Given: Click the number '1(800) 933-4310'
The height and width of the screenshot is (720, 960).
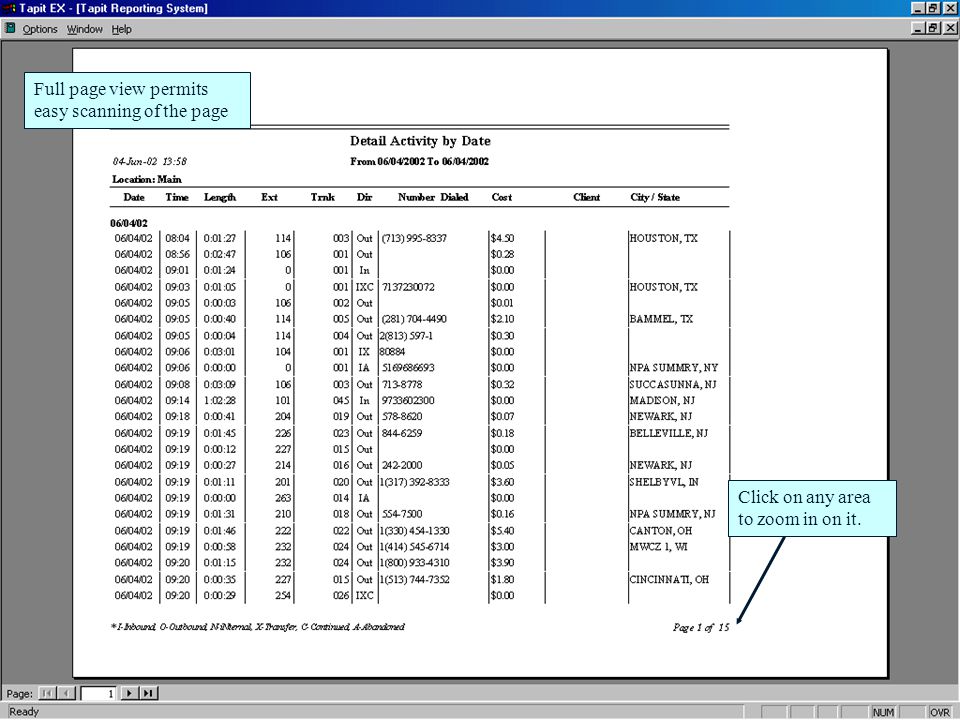Looking at the screenshot, I should (414, 563).
